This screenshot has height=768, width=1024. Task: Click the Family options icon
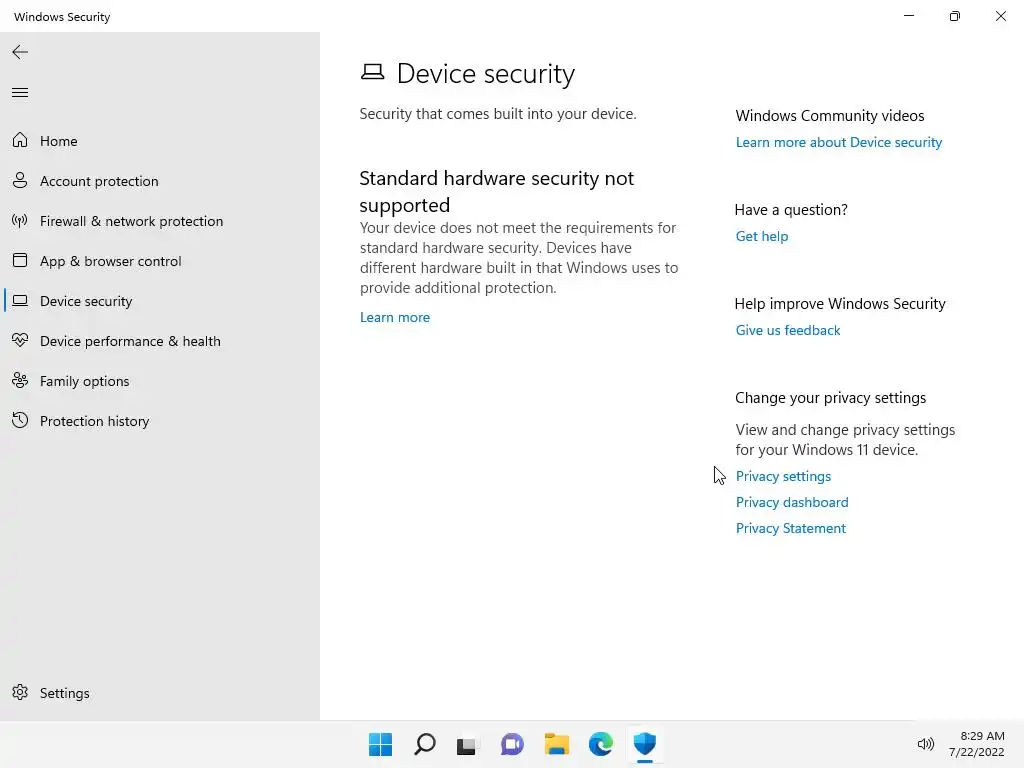[x=20, y=381]
